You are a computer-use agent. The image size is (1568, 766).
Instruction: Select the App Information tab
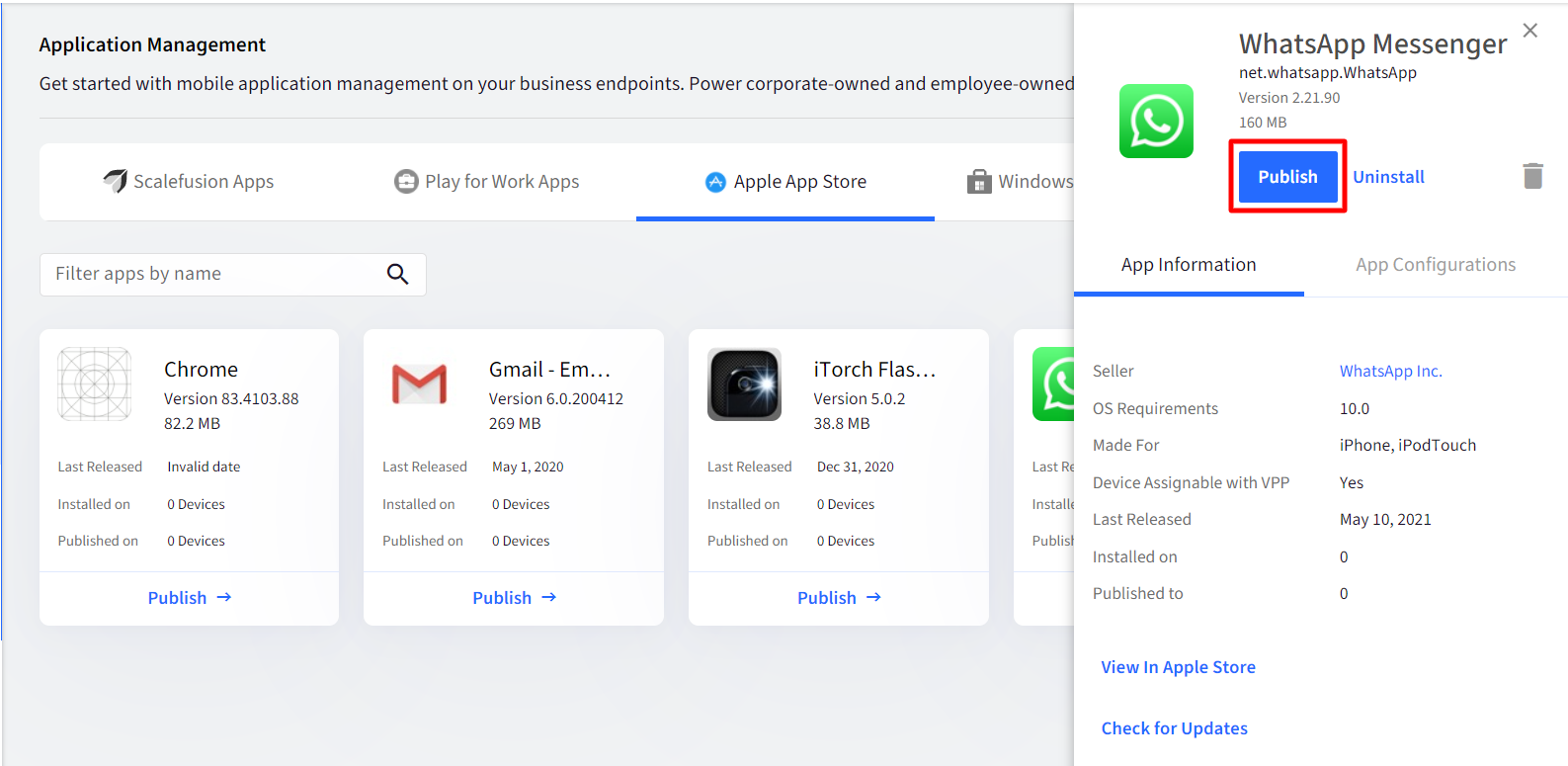pyautogui.click(x=1189, y=265)
